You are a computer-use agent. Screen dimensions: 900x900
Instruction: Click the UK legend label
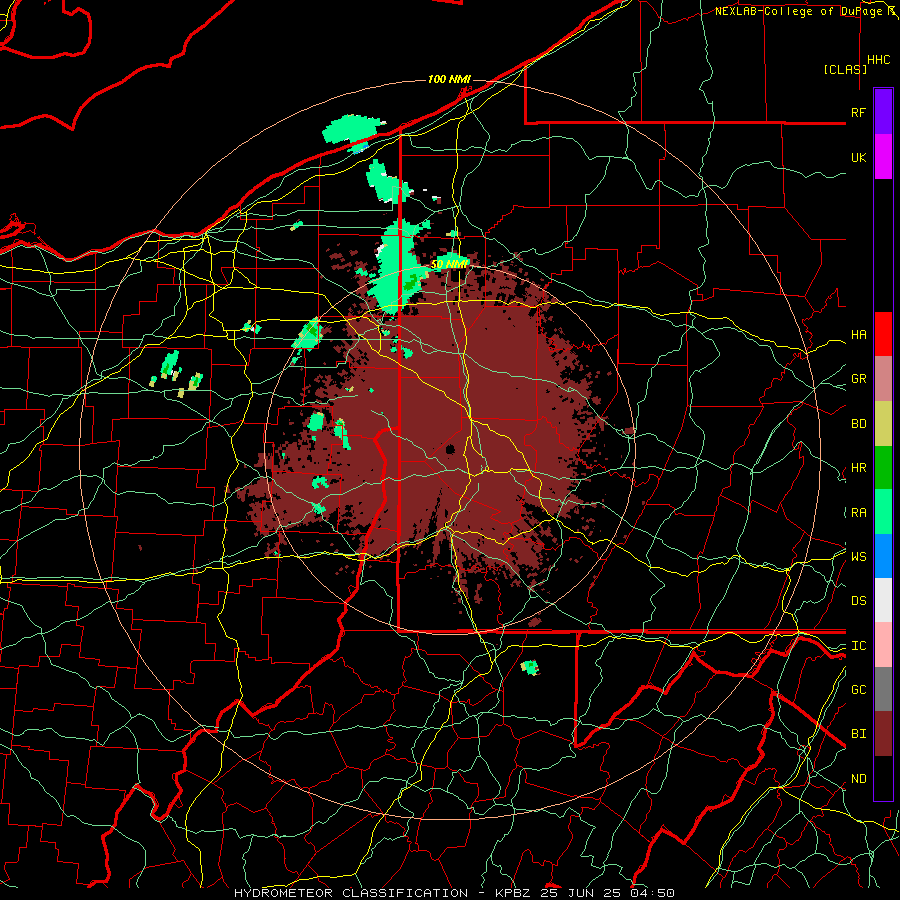858,157
